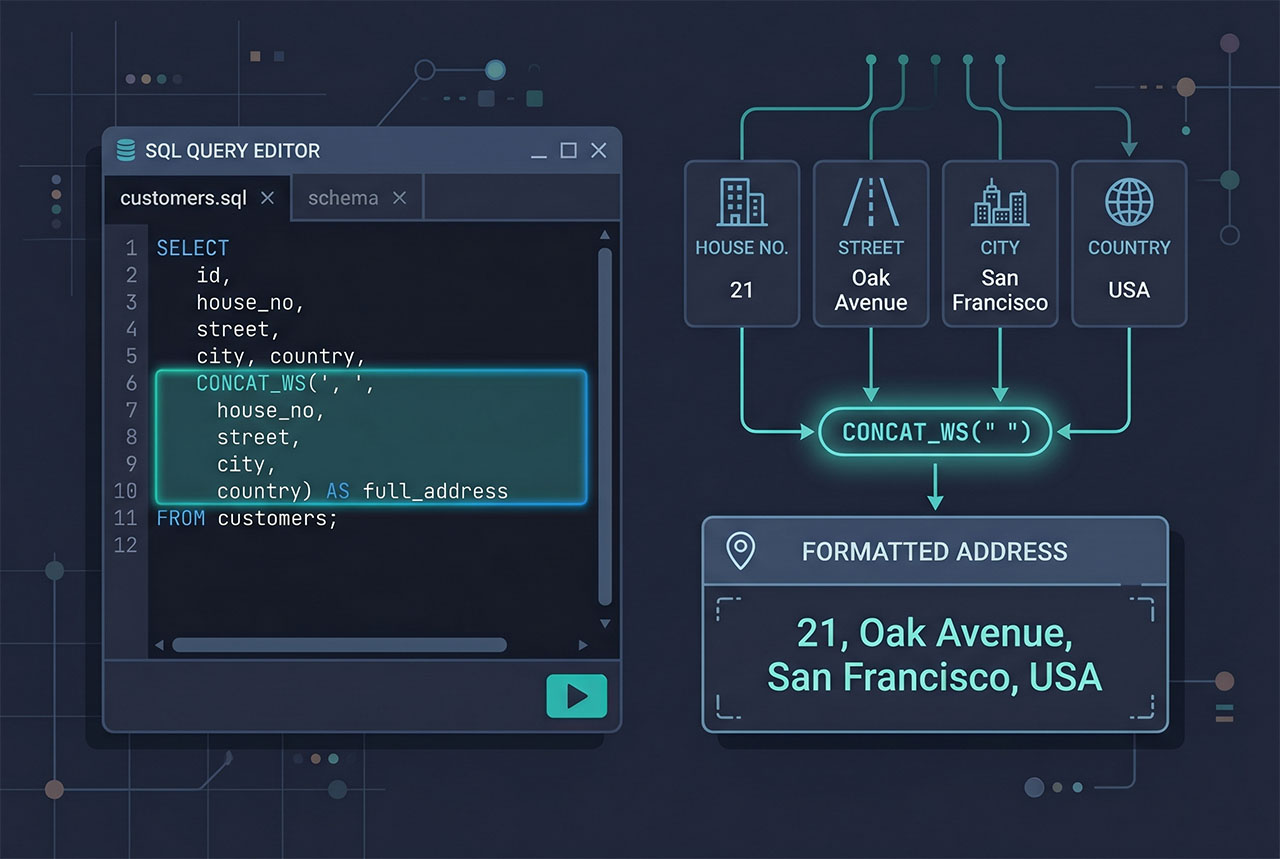The height and width of the screenshot is (859, 1280).
Task: Click the vertical scrollbar thumb in editor
Action: 604,427
